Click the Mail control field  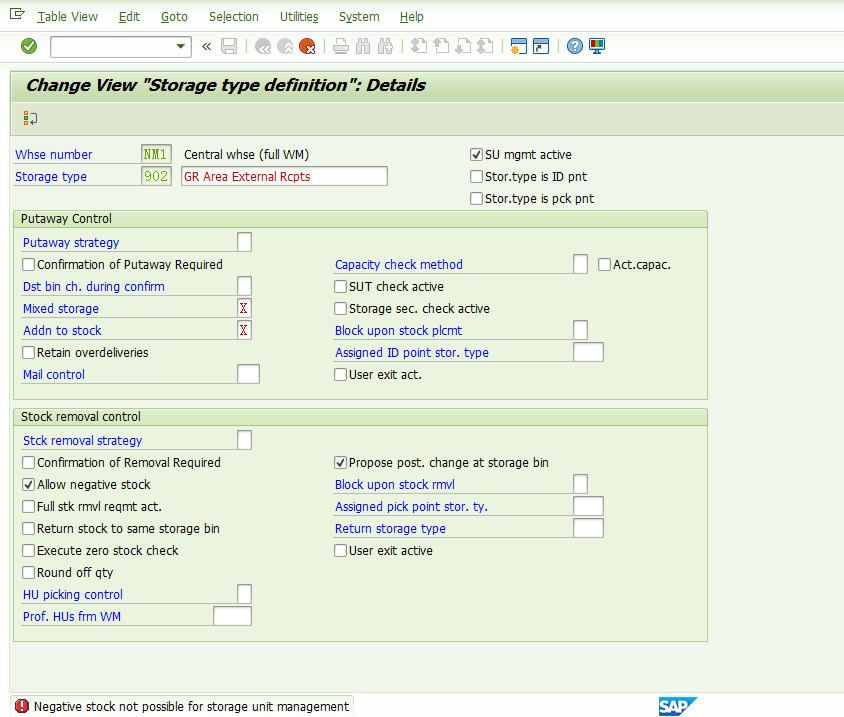249,374
